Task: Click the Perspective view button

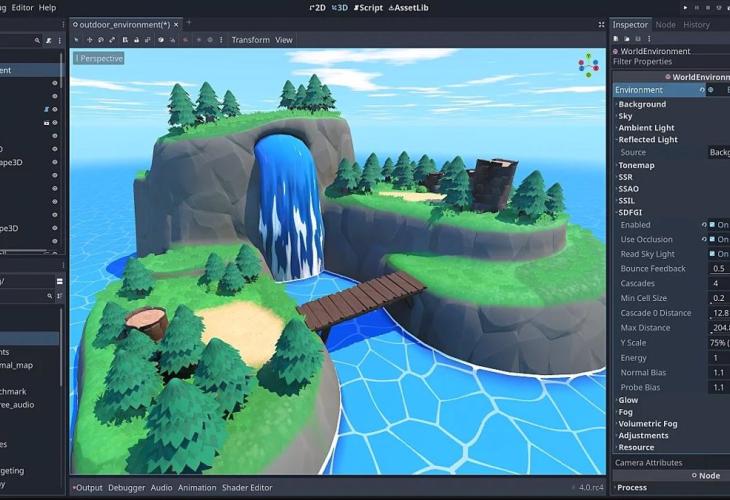Action: tap(98, 59)
